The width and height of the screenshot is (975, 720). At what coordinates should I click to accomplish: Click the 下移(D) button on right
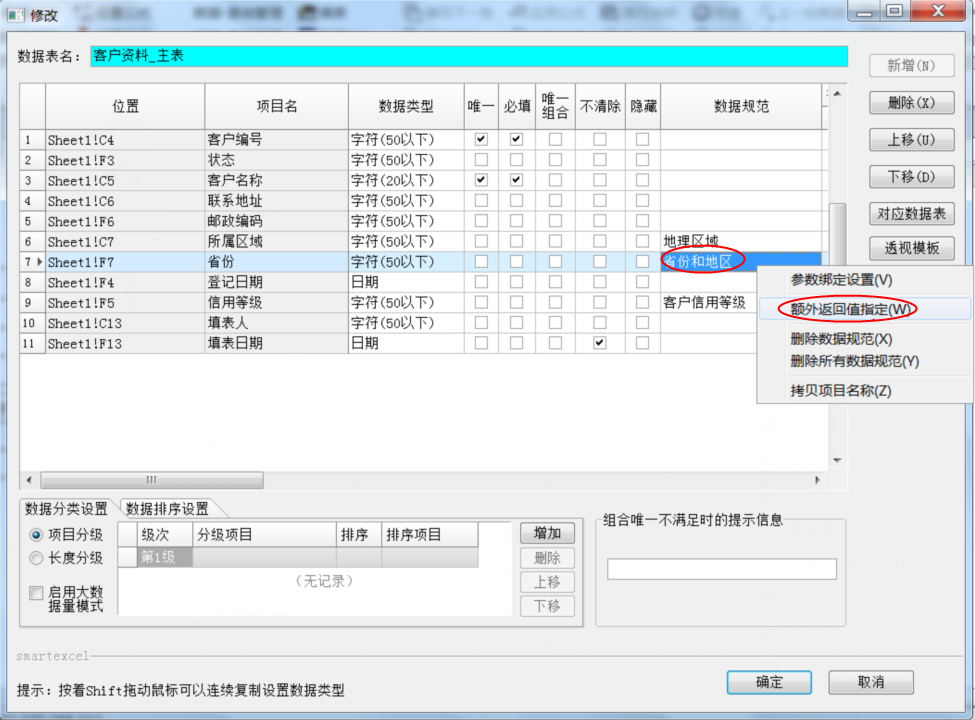(912, 177)
